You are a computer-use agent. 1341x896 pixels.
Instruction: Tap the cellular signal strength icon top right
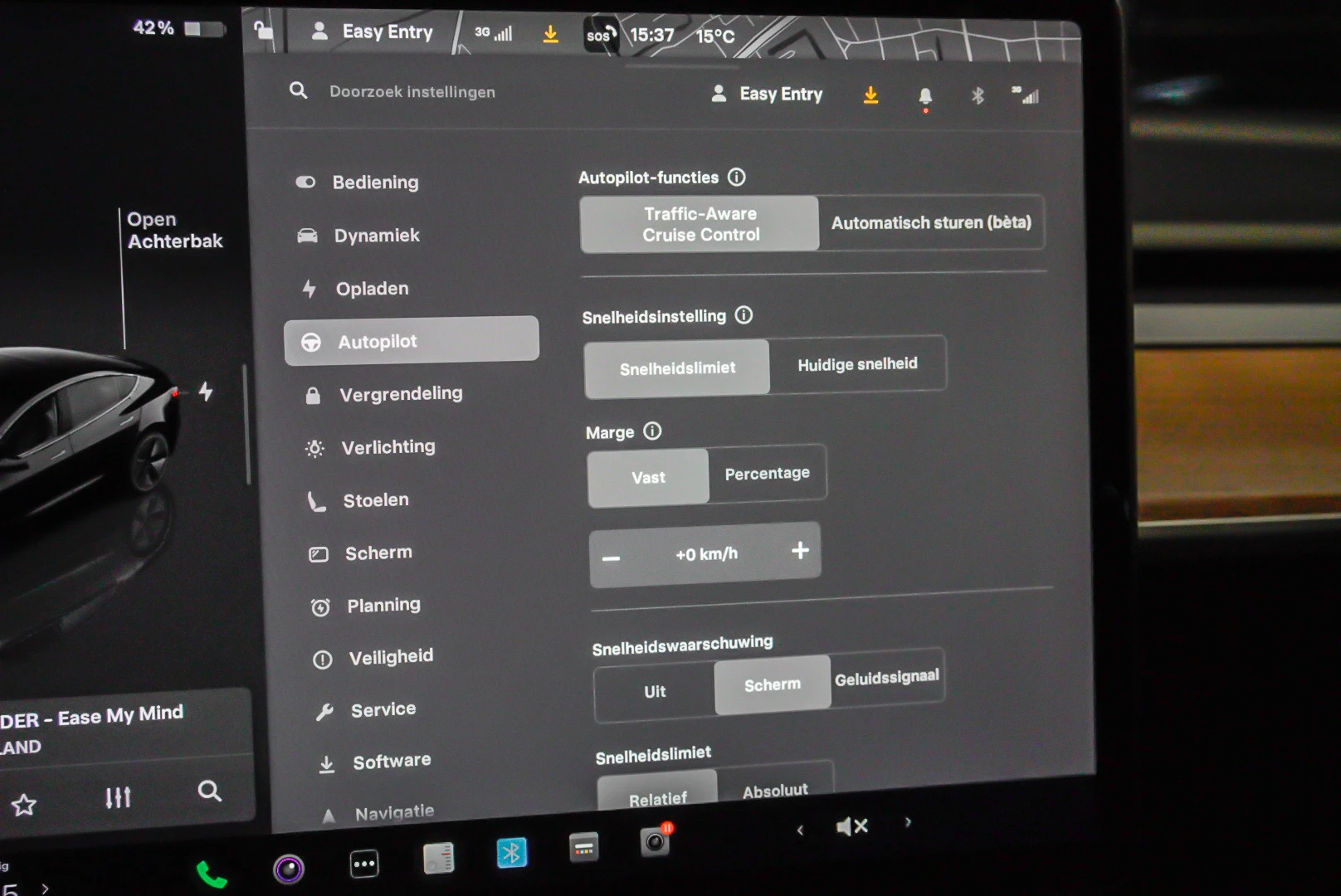pyautogui.click(x=1027, y=95)
